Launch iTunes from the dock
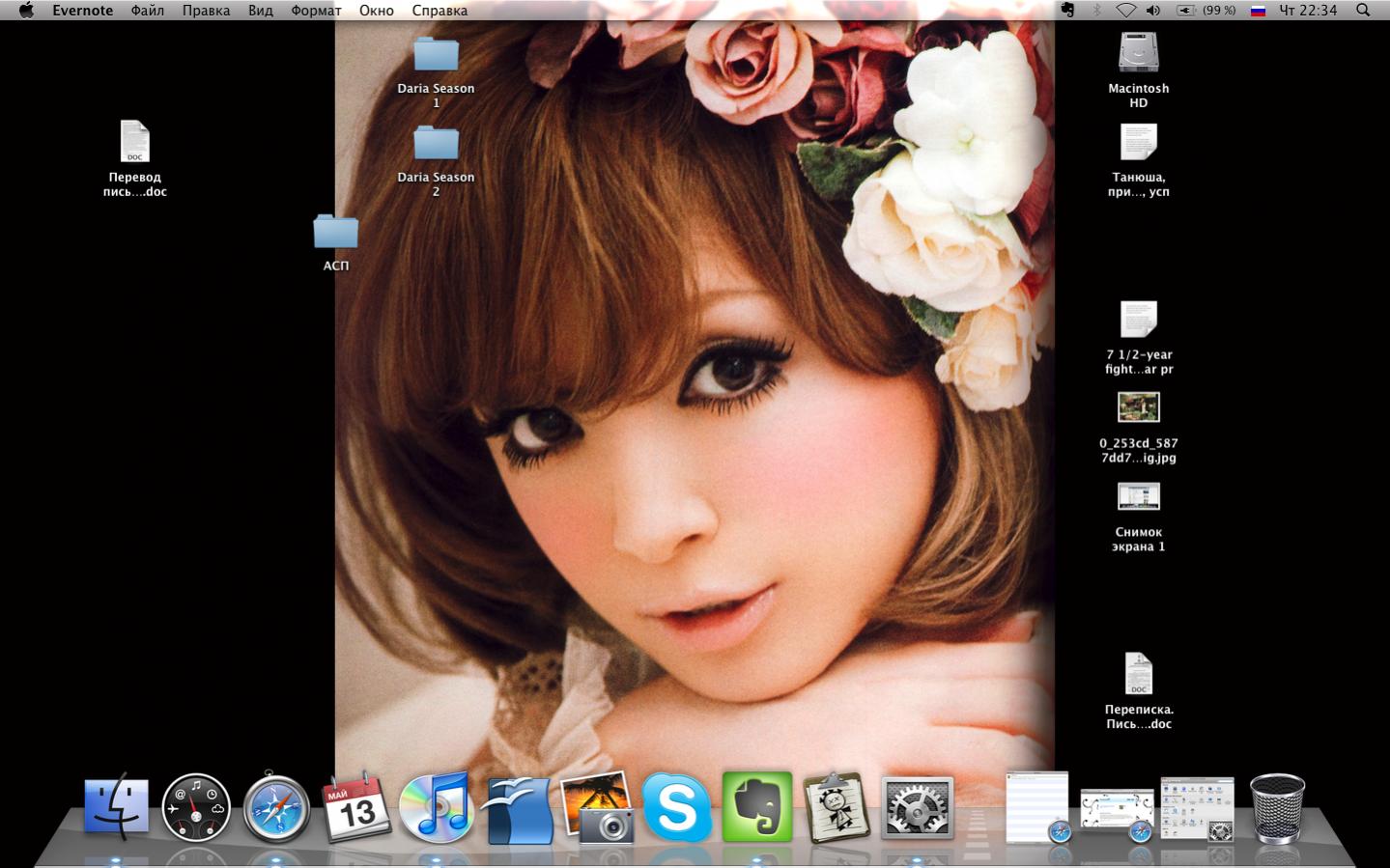 tap(437, 807)
